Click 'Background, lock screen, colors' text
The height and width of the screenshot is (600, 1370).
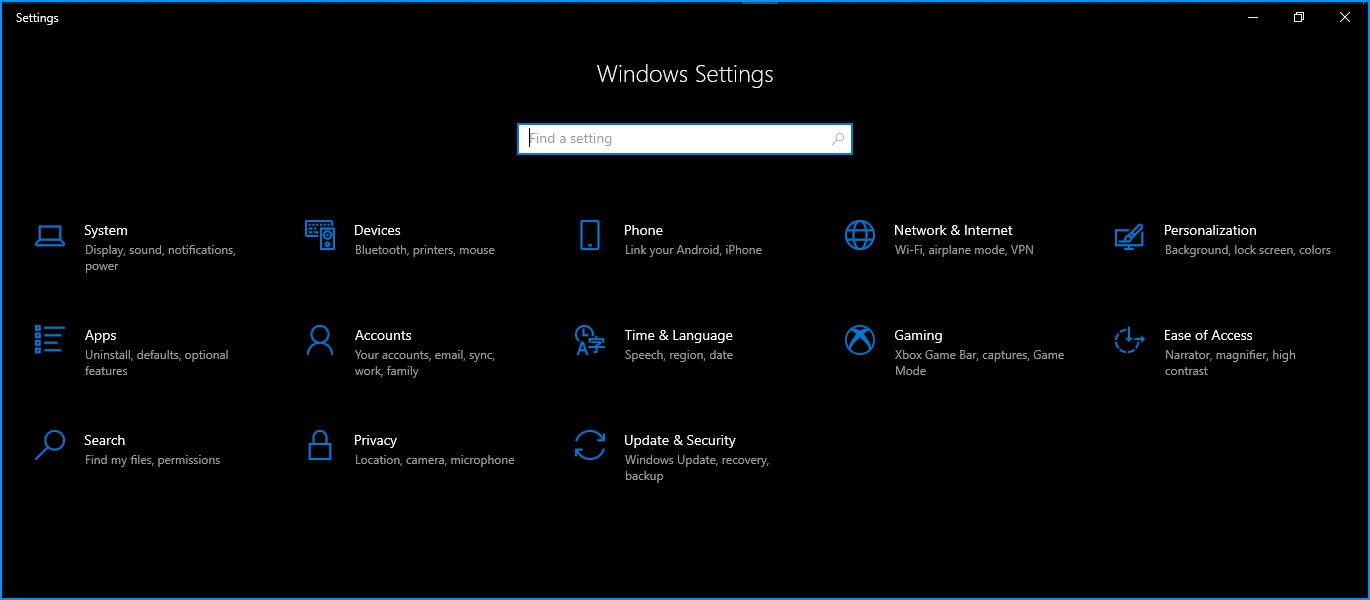[1248, 250]
